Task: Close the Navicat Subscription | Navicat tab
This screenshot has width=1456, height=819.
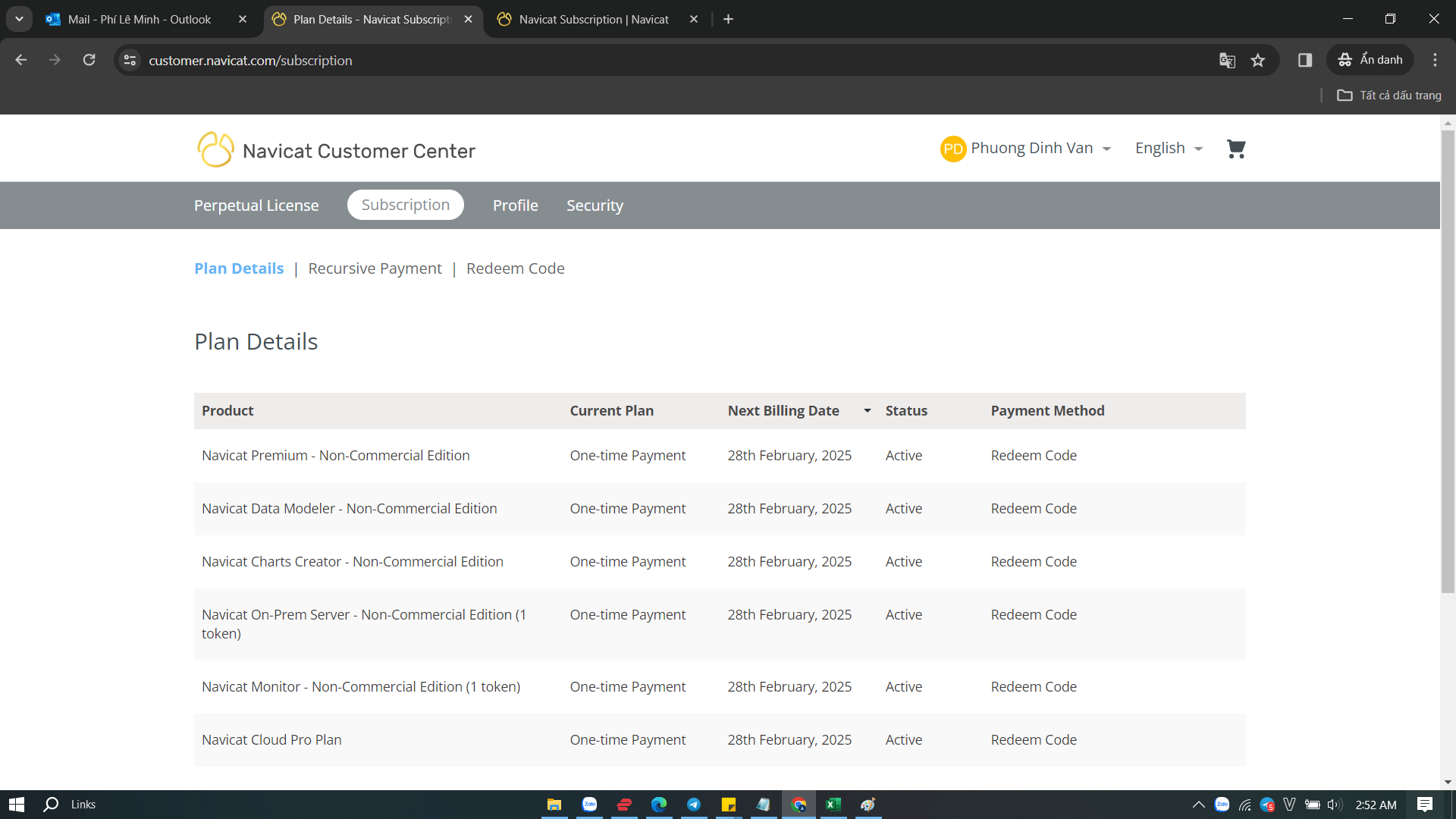Action: click(694, 19)
